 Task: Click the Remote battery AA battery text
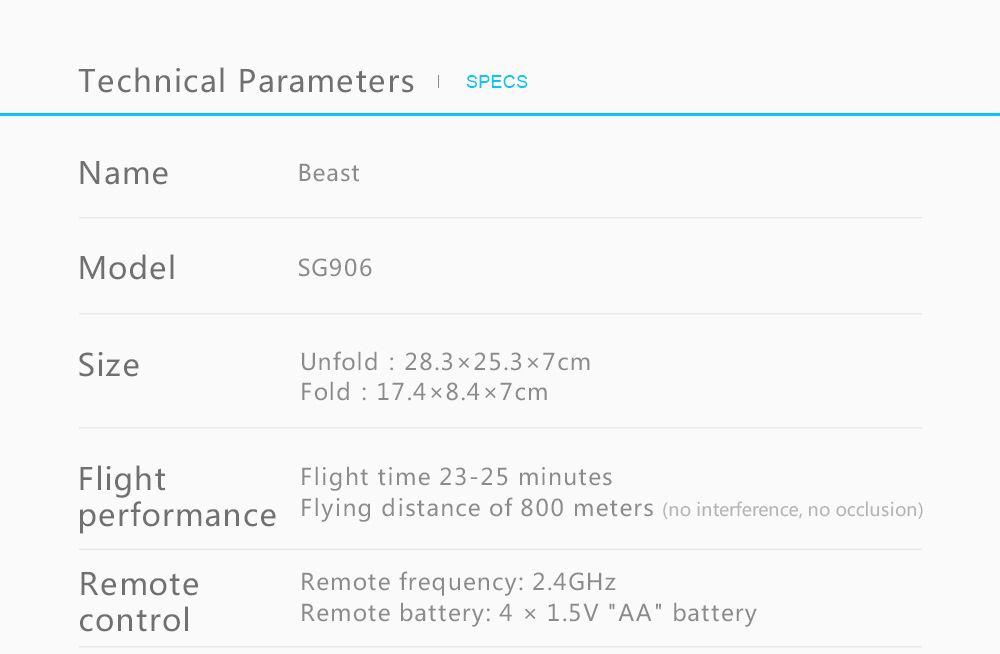tap(528, 612)
